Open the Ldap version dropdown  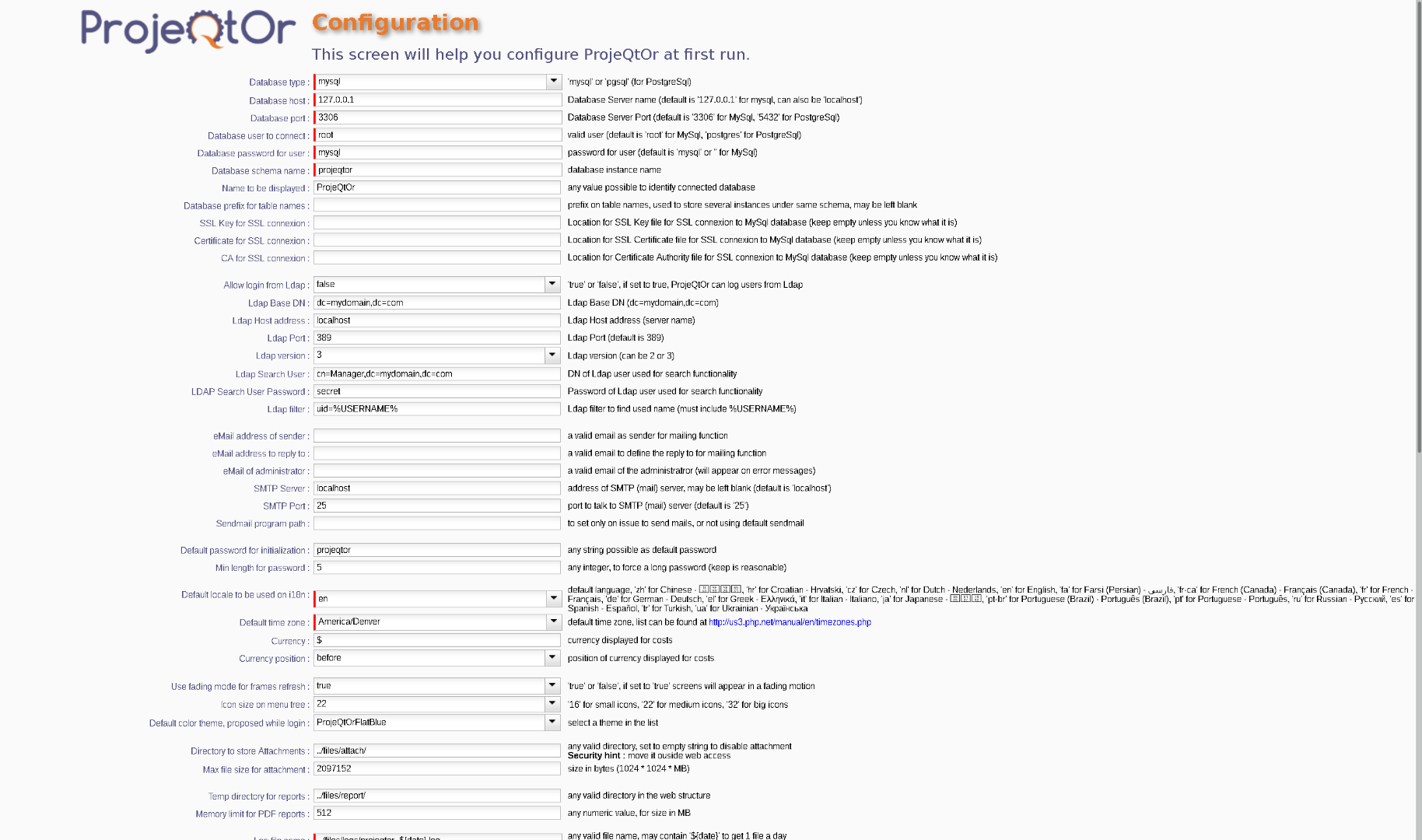552,355
